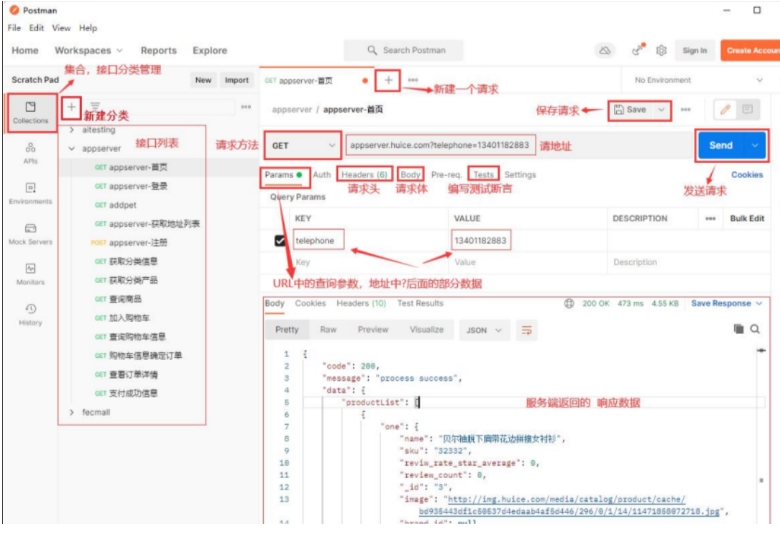This screenshot has width=780, height=533.
Task: Click the satellite capture requests icon
Action: tap(638, 50)
